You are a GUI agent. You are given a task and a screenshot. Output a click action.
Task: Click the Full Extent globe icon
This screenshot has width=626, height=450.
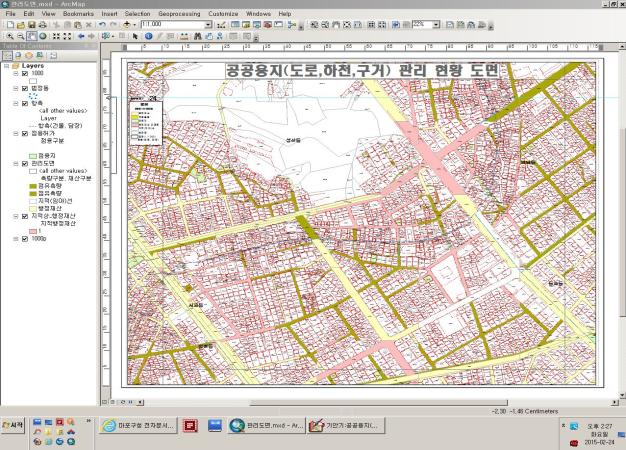[42, 36]
